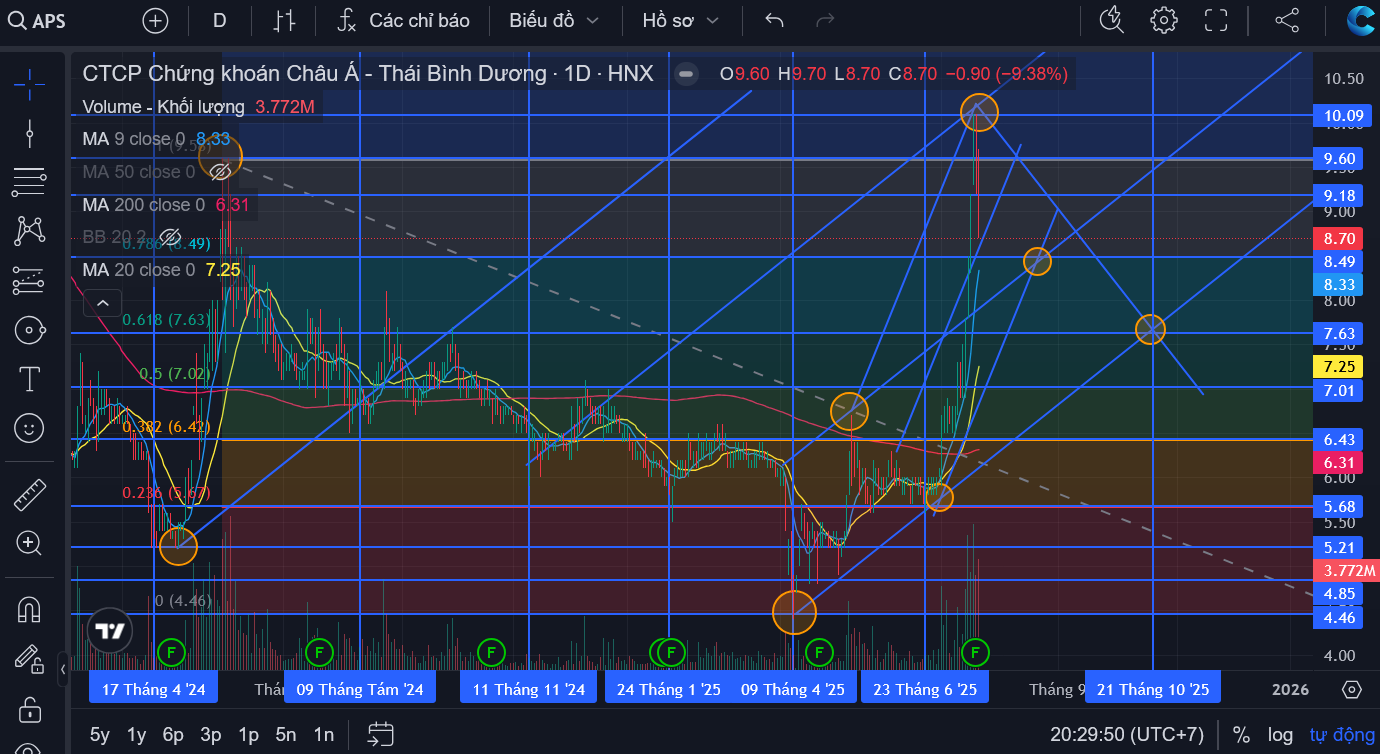Image resolution: width=1380 pixels, height=754 pixels.
Task: Select the trend line drawing tool
Action: point(29,133)
